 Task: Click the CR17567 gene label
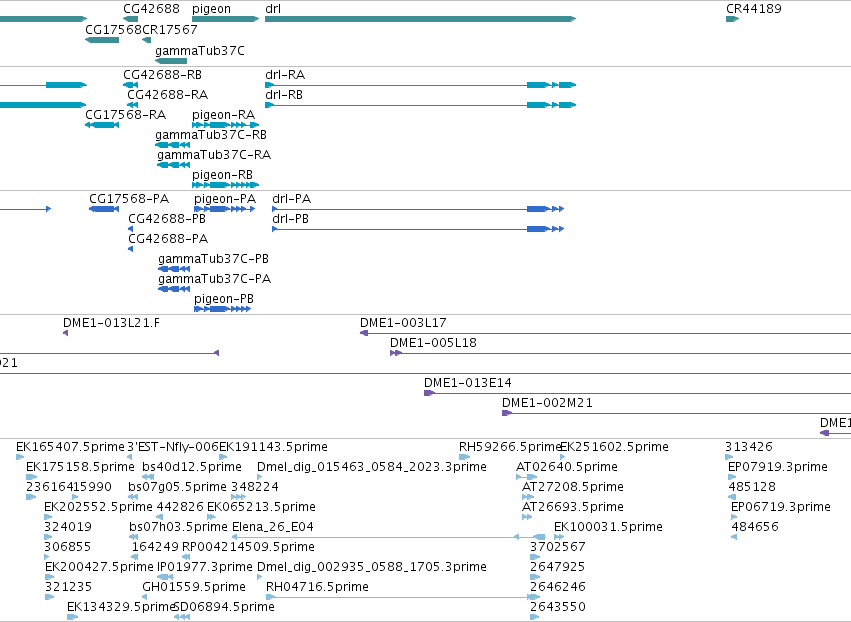click(x=169, y=30)
